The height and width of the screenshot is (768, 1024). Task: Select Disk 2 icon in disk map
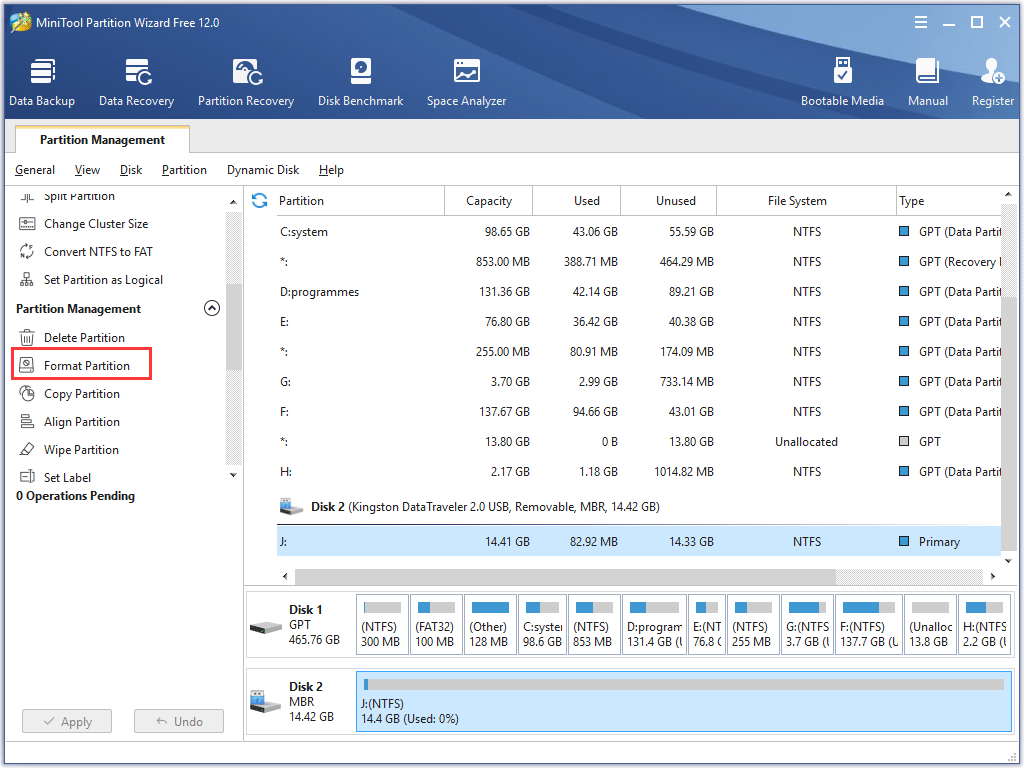[x=266, y=702]
